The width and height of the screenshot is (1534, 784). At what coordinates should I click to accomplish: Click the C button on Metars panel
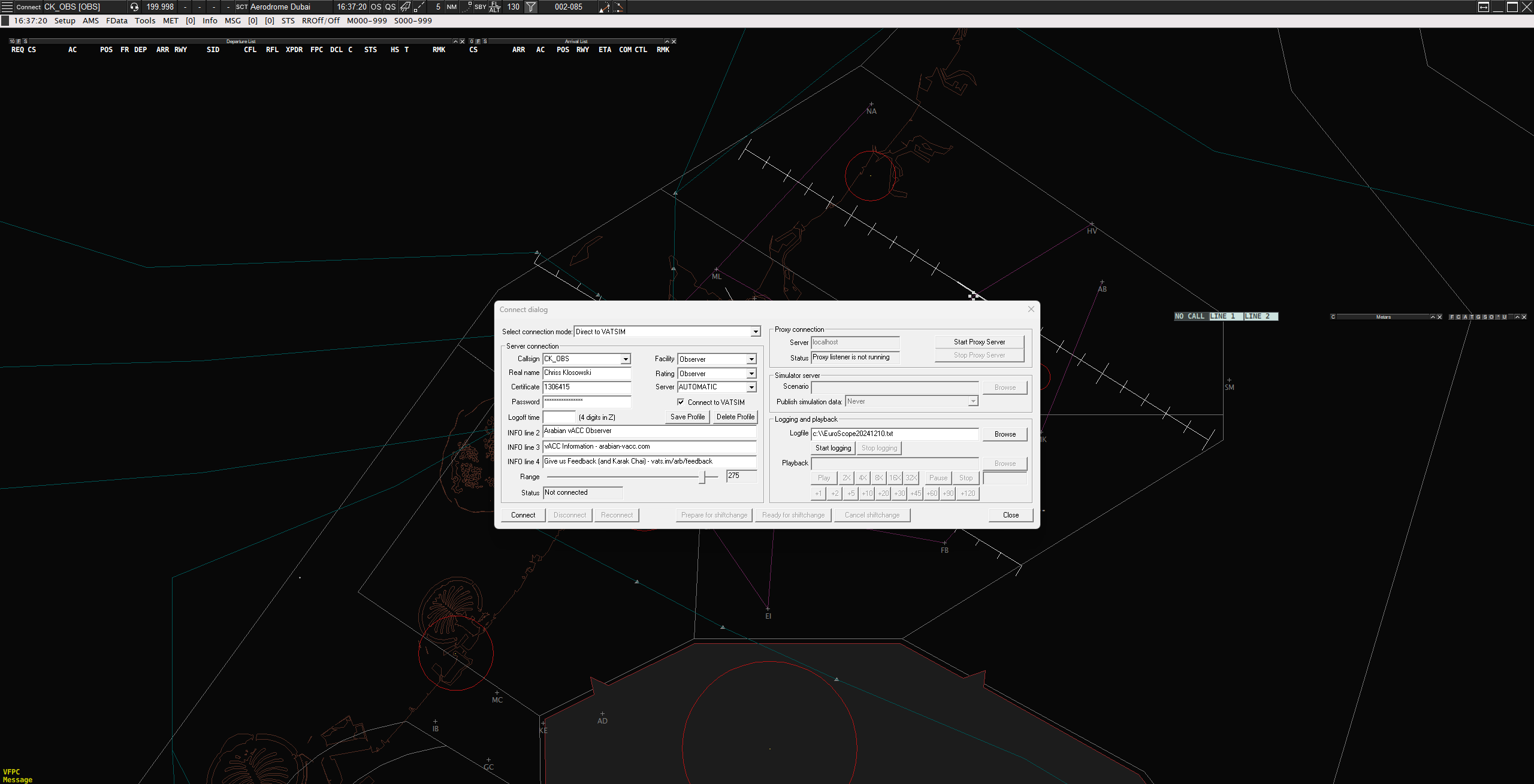coord(1333,317)
